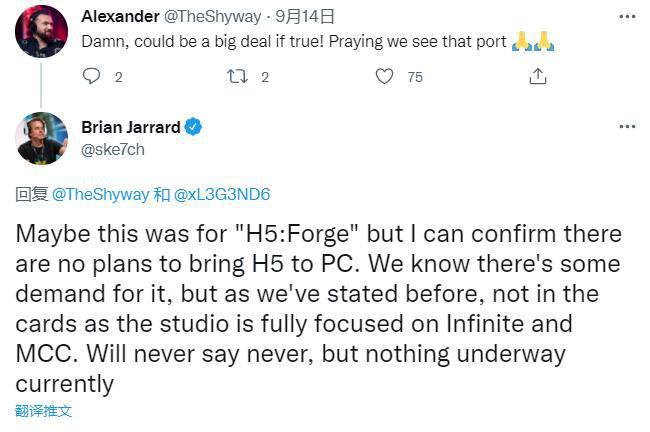Click the share icon on Alexander's tweet
650x432 pixels.
click(x=538, y=77)
